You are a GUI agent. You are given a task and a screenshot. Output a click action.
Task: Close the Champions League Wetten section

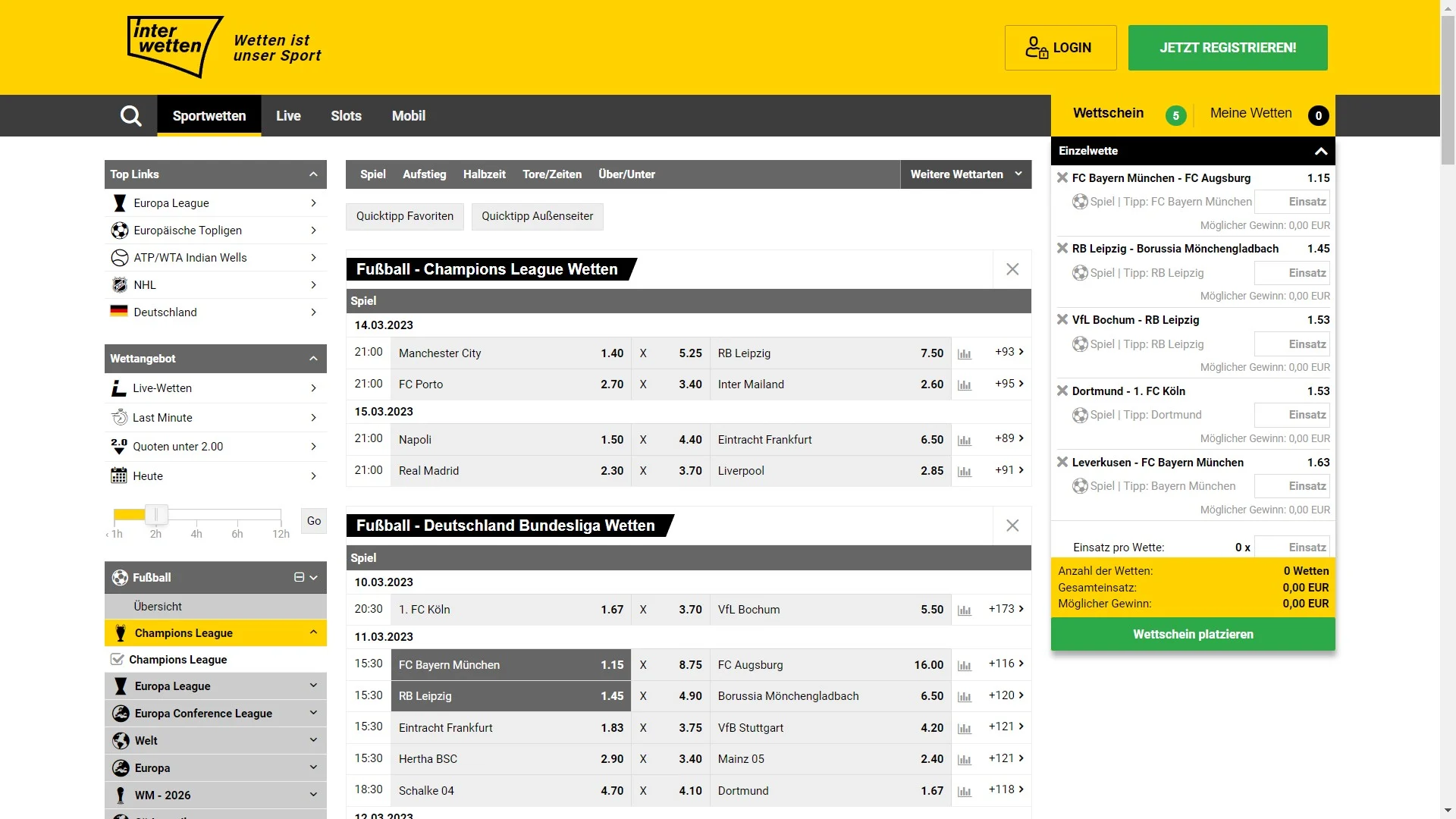point(1012,269)
